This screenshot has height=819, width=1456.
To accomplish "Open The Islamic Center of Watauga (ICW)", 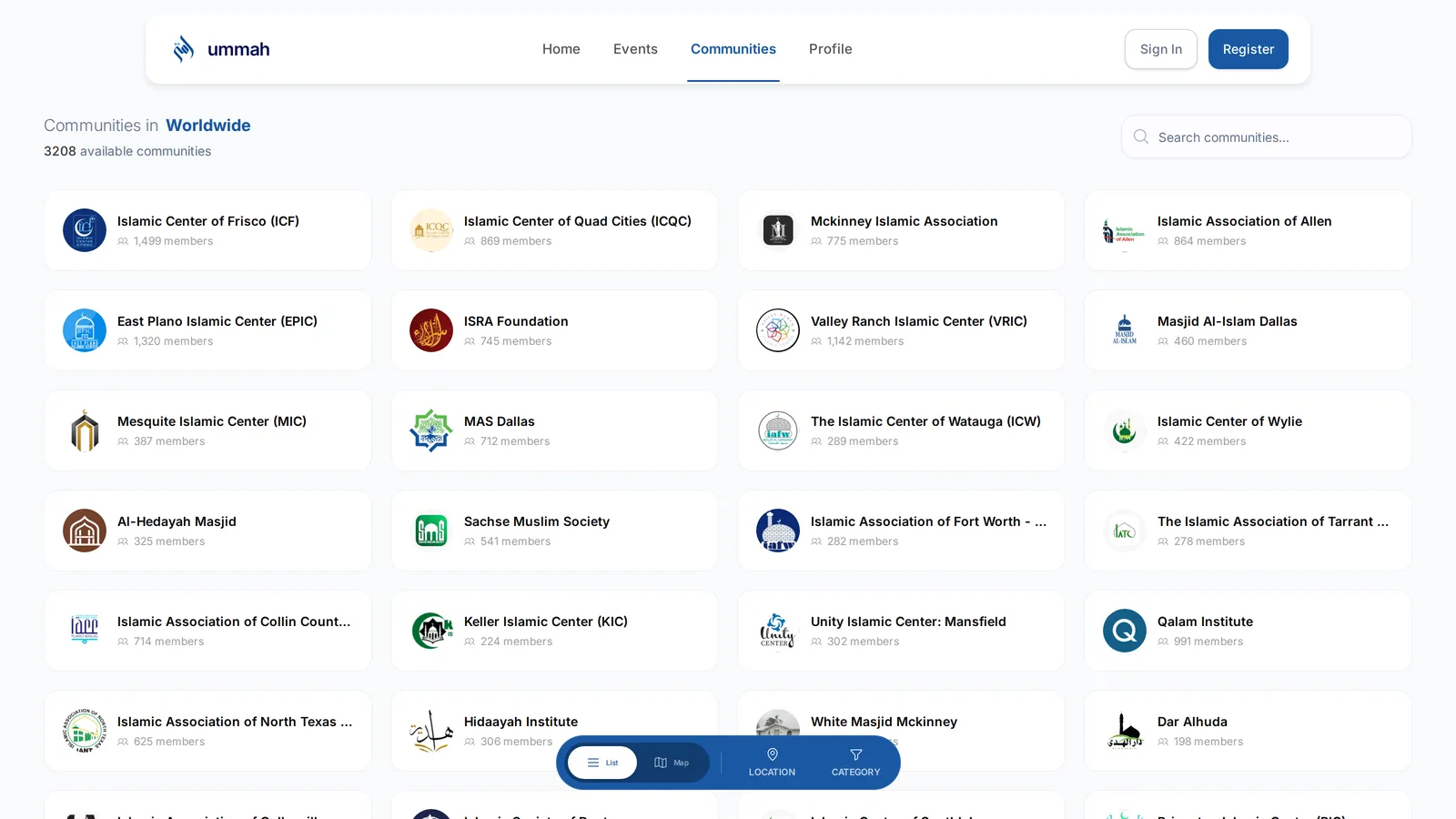I will pos(901,430).
